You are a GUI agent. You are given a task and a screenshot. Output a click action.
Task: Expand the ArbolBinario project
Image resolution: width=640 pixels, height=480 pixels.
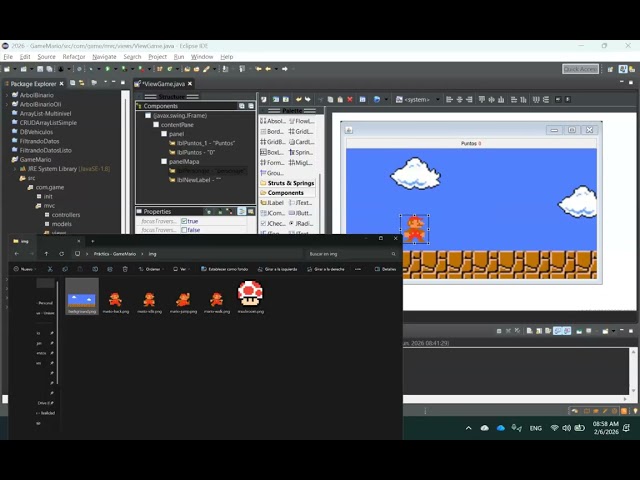coord(7,95)
